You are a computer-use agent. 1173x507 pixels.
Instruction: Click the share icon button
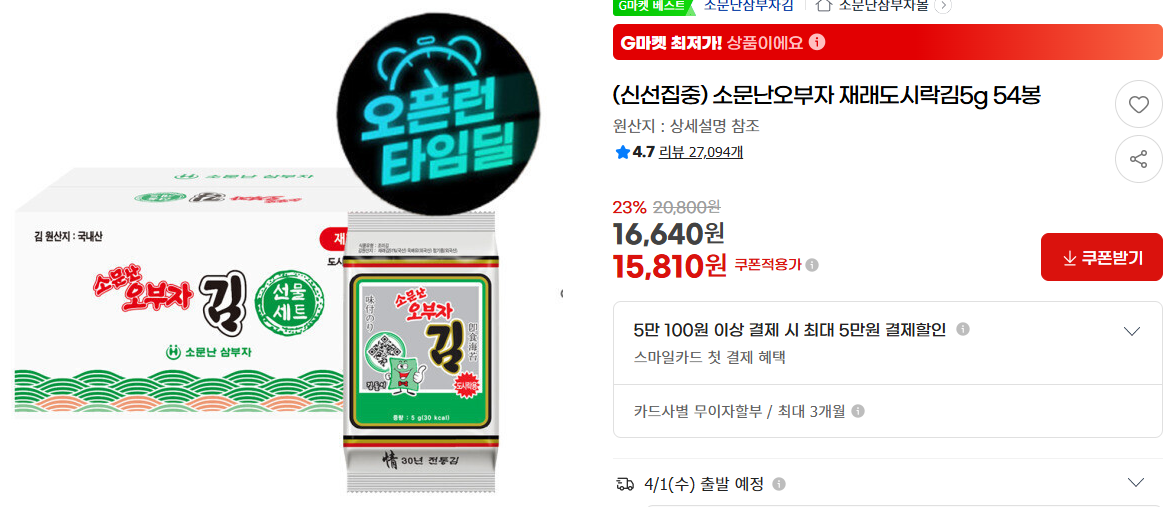pyautogui.click(x=1139, y=159)
